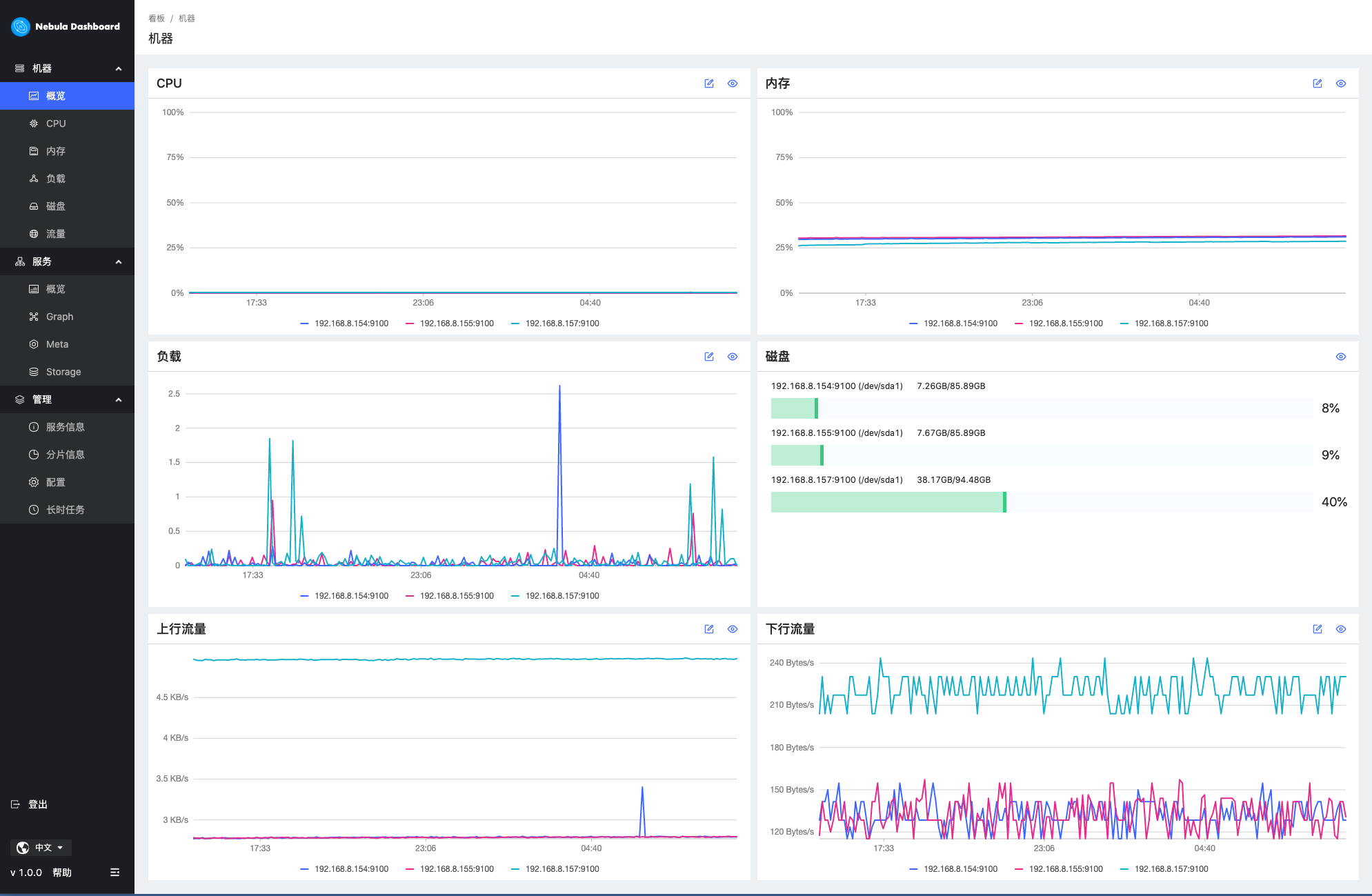
Task: Toggle 192.168.8.155:9100 series in 负载 legend
Action: click(450, 596)
